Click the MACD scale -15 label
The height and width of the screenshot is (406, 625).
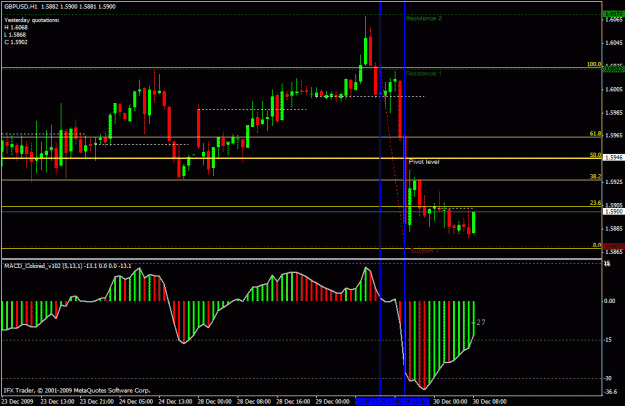pos(608,340)
